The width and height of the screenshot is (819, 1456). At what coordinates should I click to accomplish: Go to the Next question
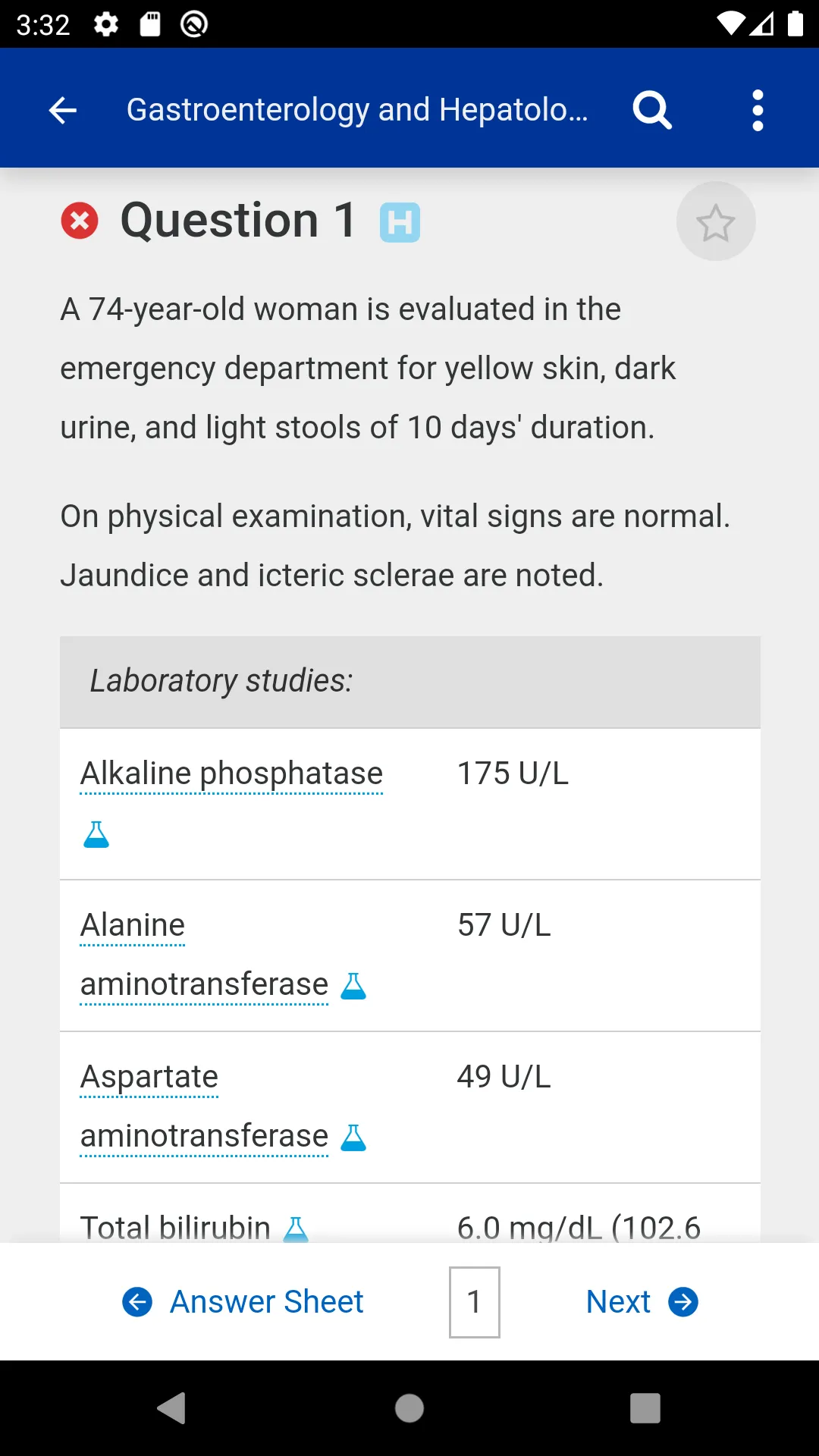click(x=642, y=1302)
